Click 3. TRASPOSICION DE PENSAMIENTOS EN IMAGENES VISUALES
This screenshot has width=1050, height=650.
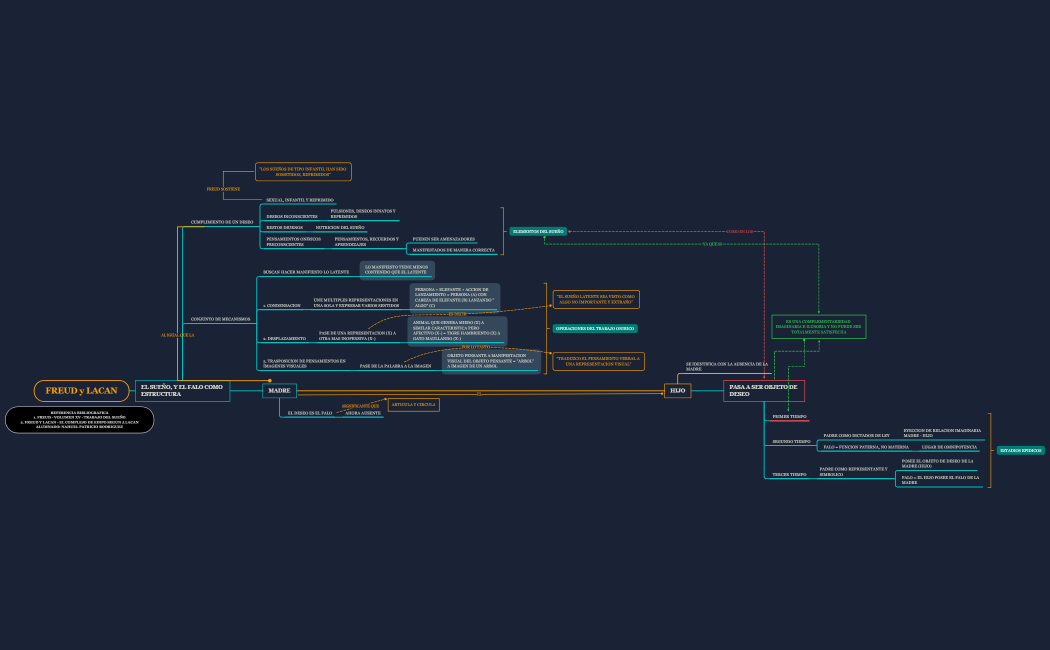pos(304,363)
